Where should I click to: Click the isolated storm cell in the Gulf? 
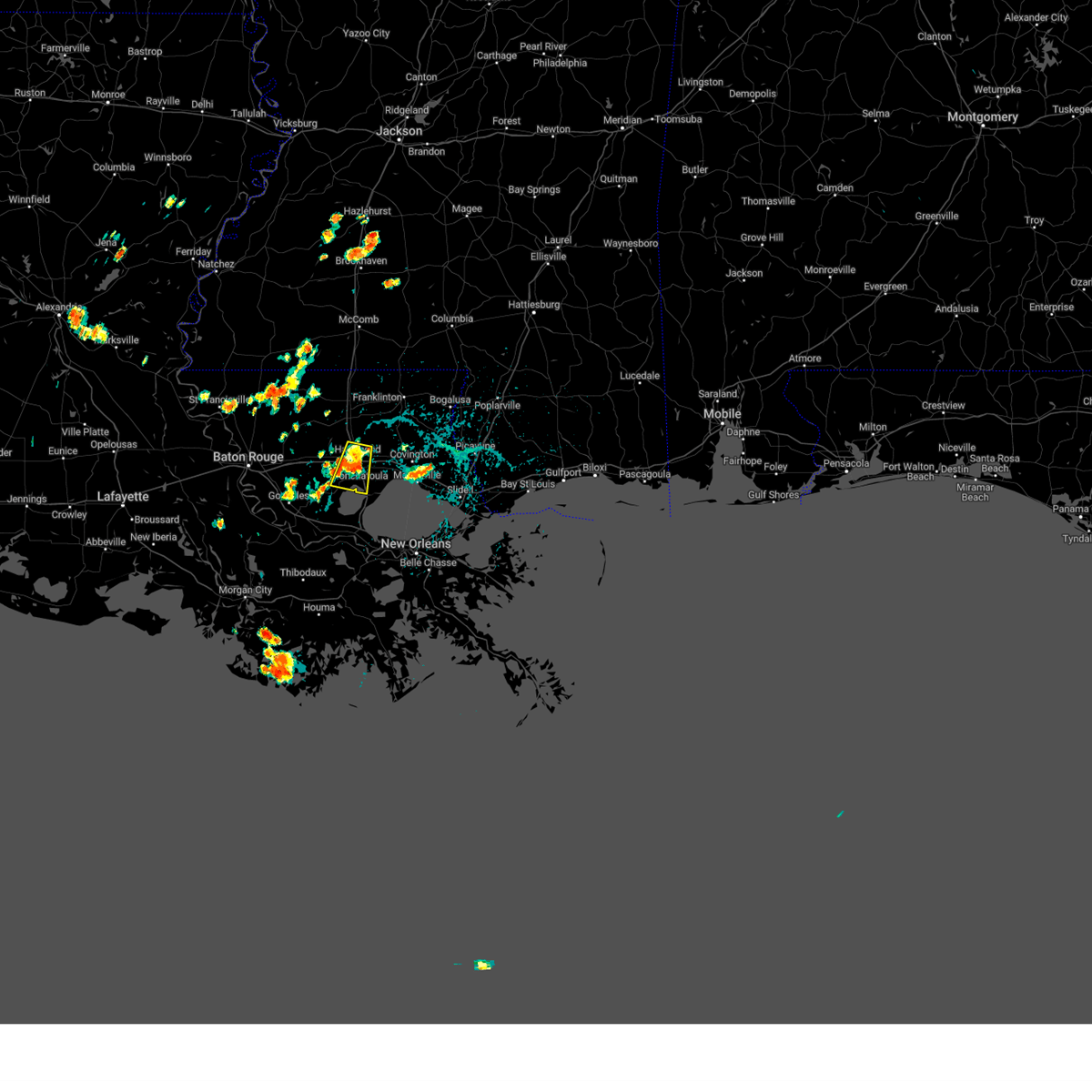482,963
